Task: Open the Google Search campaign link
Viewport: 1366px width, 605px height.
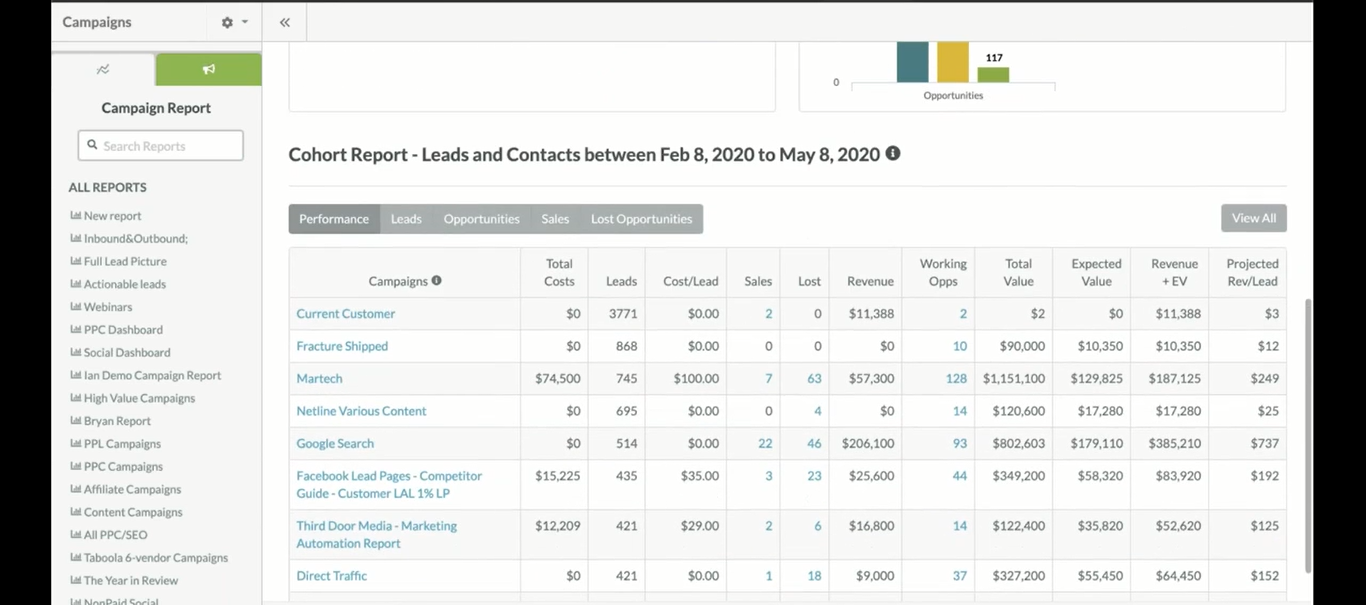Action: (x=335, y=443)
